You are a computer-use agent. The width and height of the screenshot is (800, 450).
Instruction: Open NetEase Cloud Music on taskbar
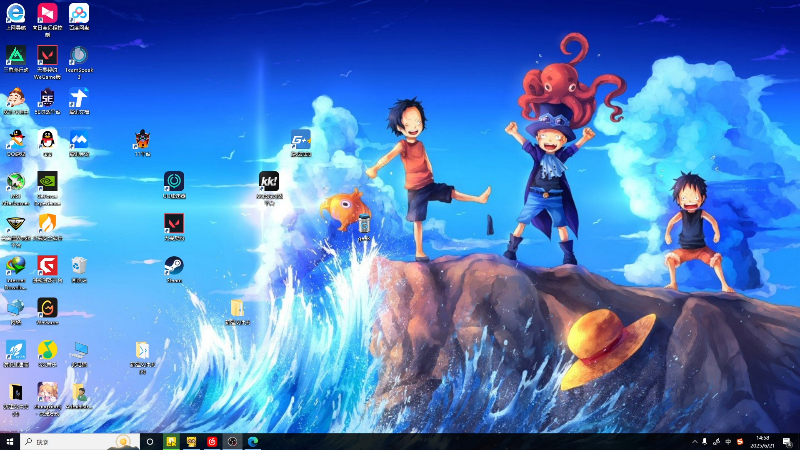point(212,441)
